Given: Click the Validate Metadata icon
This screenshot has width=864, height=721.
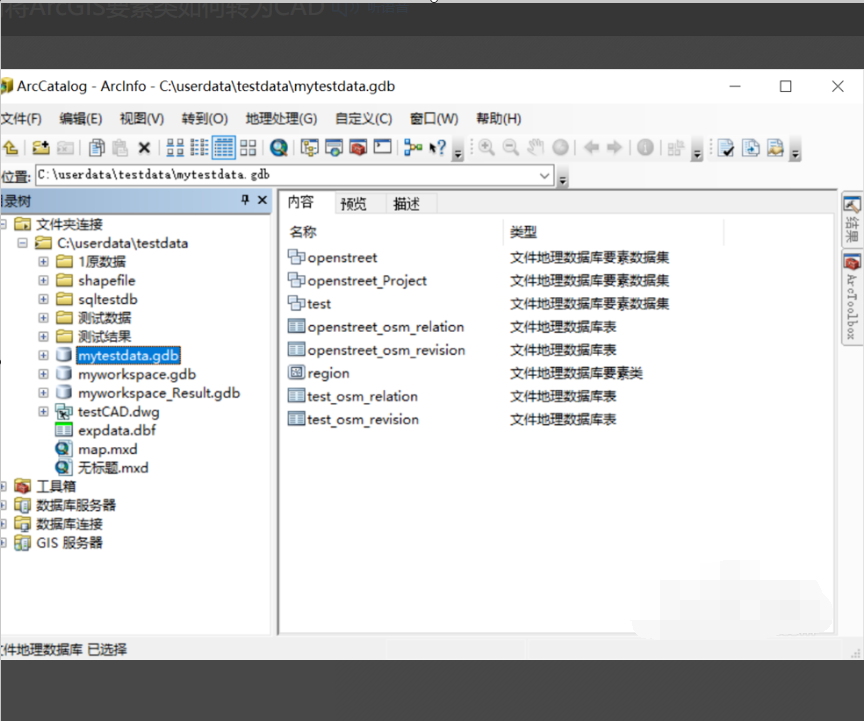Looking at the screenshot, I should coord(726,148).
